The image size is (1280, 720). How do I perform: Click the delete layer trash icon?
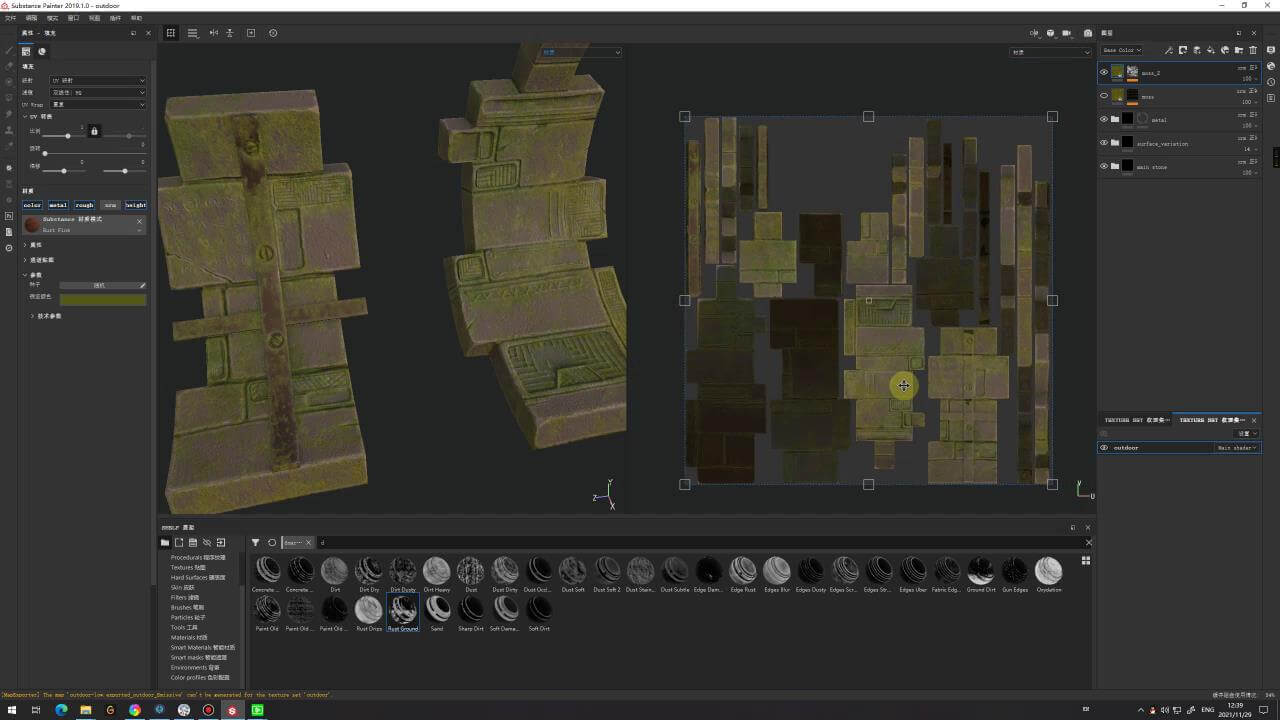coord(1253,50)
